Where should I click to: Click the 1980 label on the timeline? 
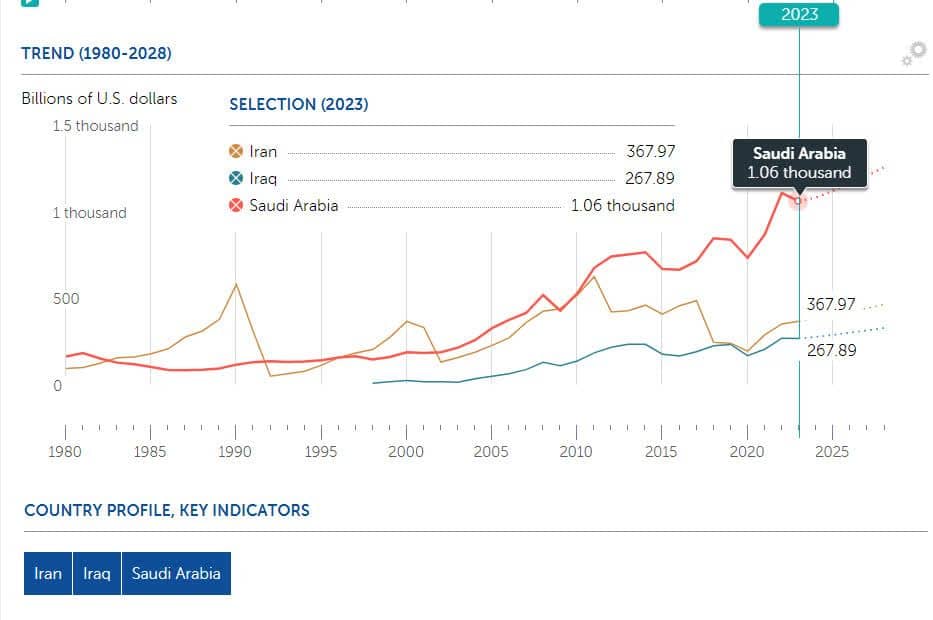tap(65, 452)
